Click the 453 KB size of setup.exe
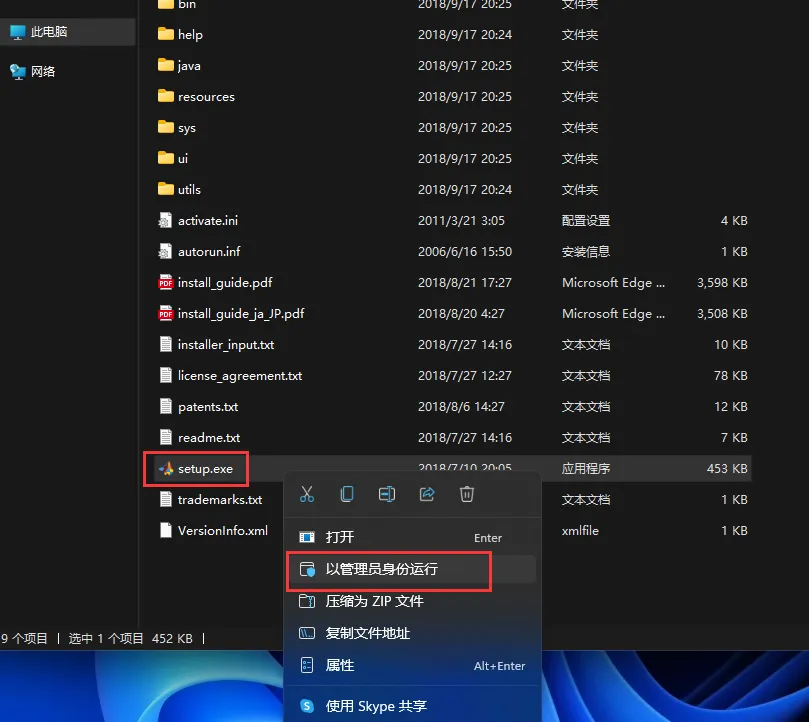This screenshot has width=809, height=722. 727,469
